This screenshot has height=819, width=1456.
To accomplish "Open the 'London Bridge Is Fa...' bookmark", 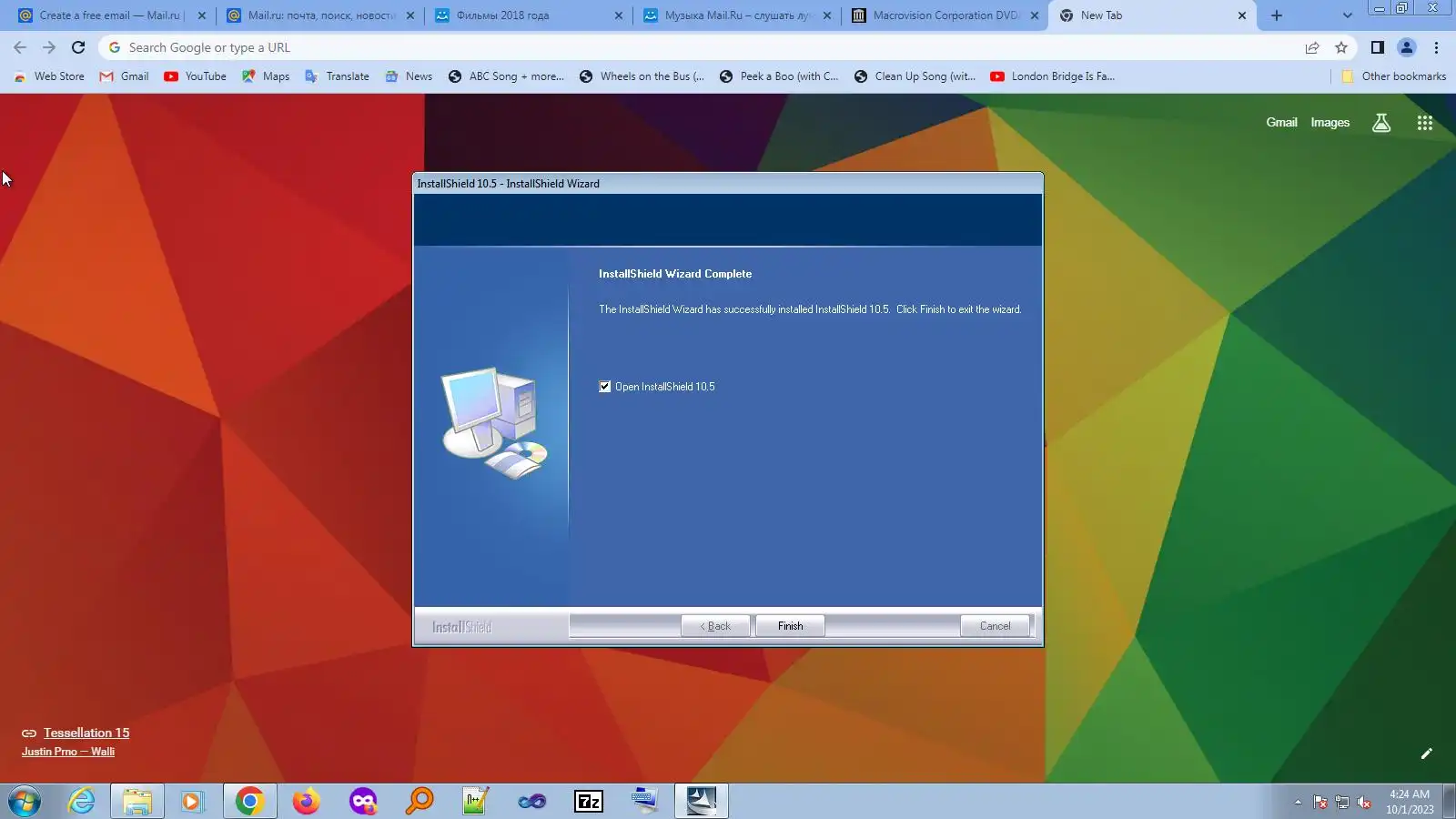I will pyautogui.click(x=1052, y=76).
